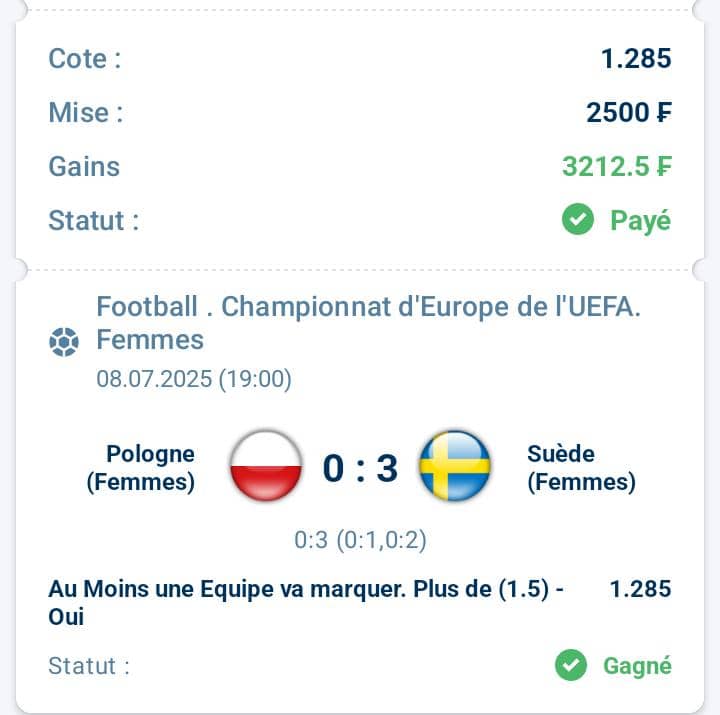Click the Mise label
The image size is (720, 715).
click(x=86, y=113)
